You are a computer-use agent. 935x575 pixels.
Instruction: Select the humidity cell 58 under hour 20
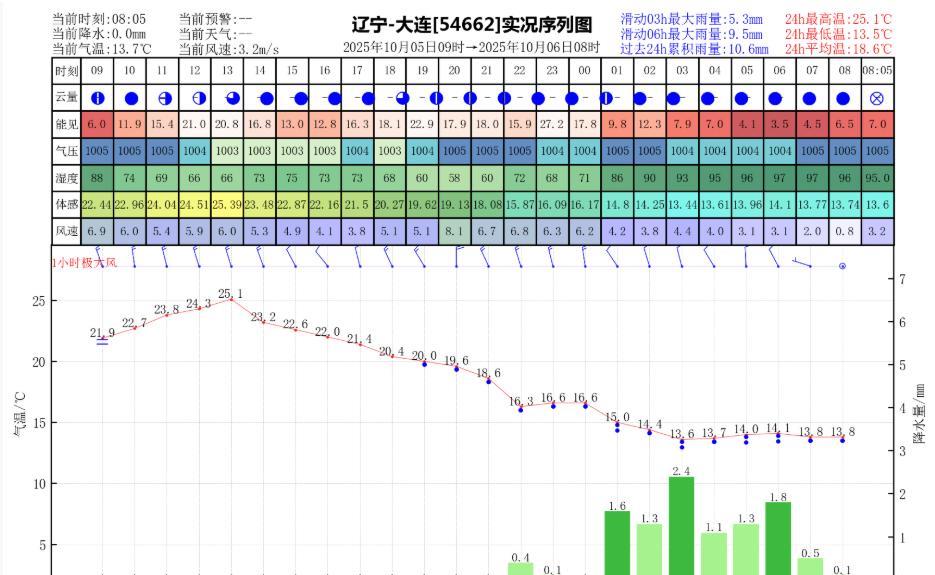click(x=454, y=178)
